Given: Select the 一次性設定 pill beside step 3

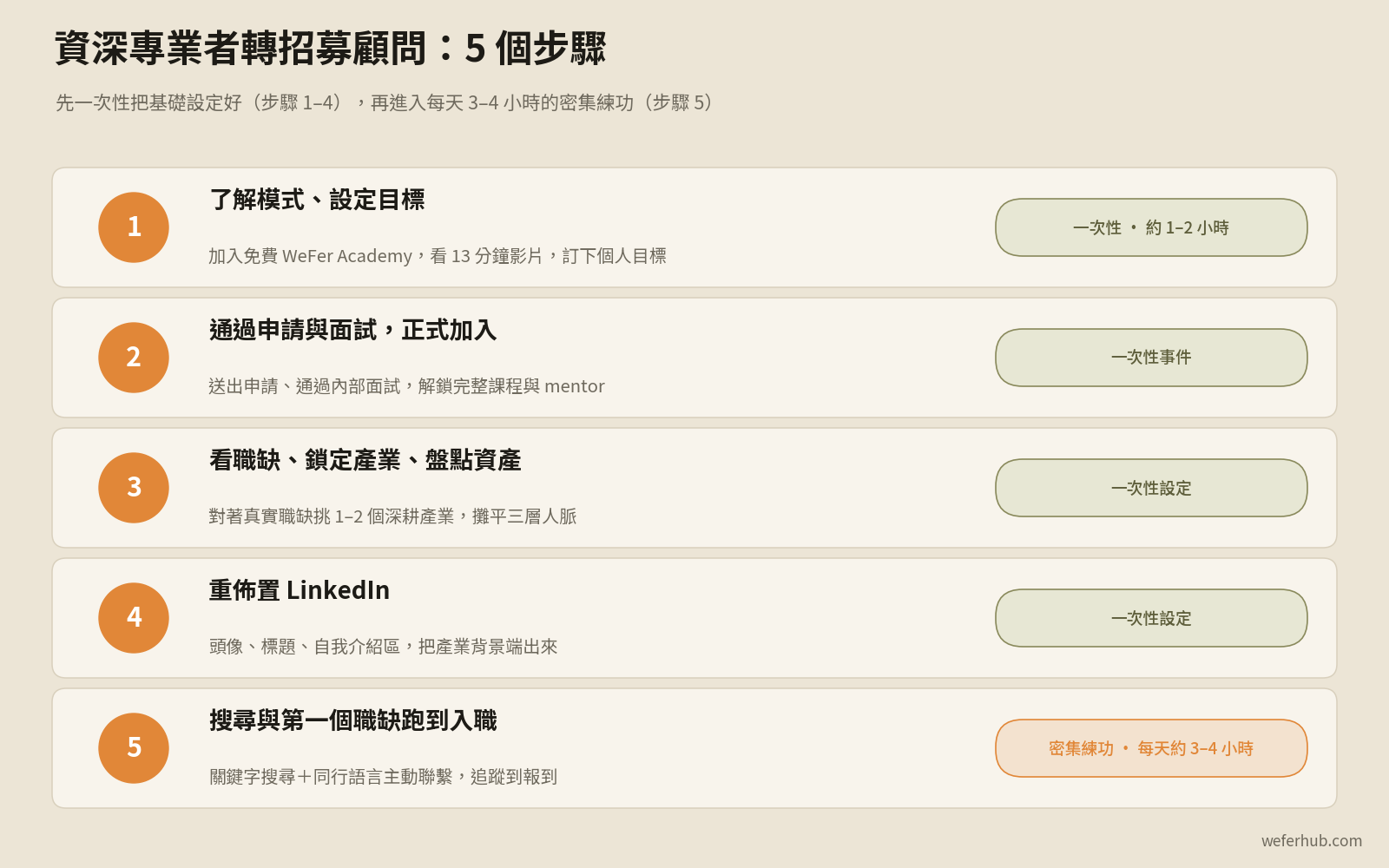Looking at the screenshot, I should [1151, 488].
